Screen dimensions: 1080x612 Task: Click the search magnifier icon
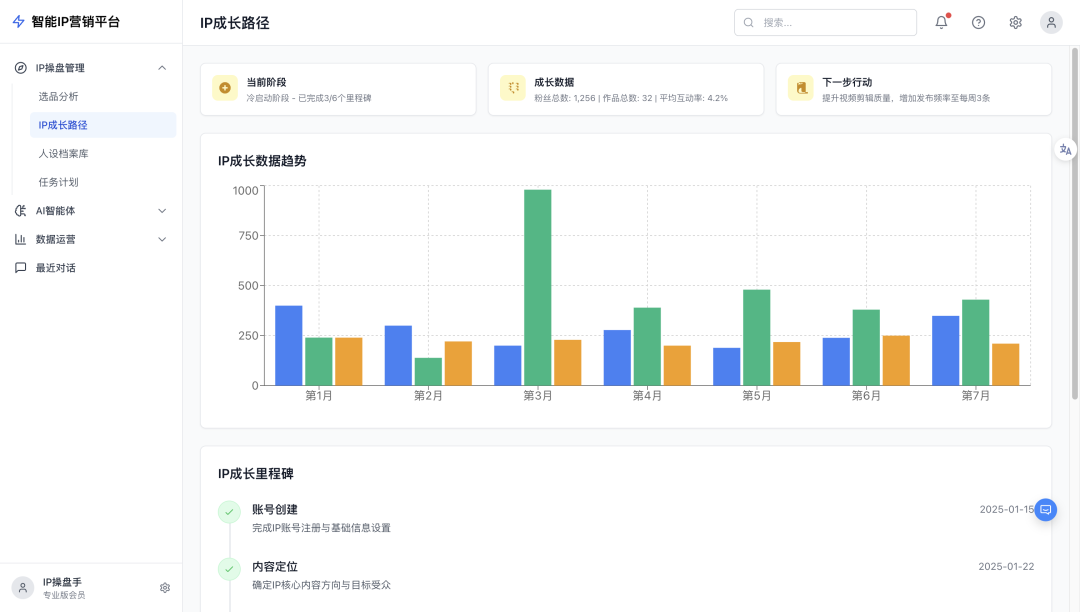point(749,23)
